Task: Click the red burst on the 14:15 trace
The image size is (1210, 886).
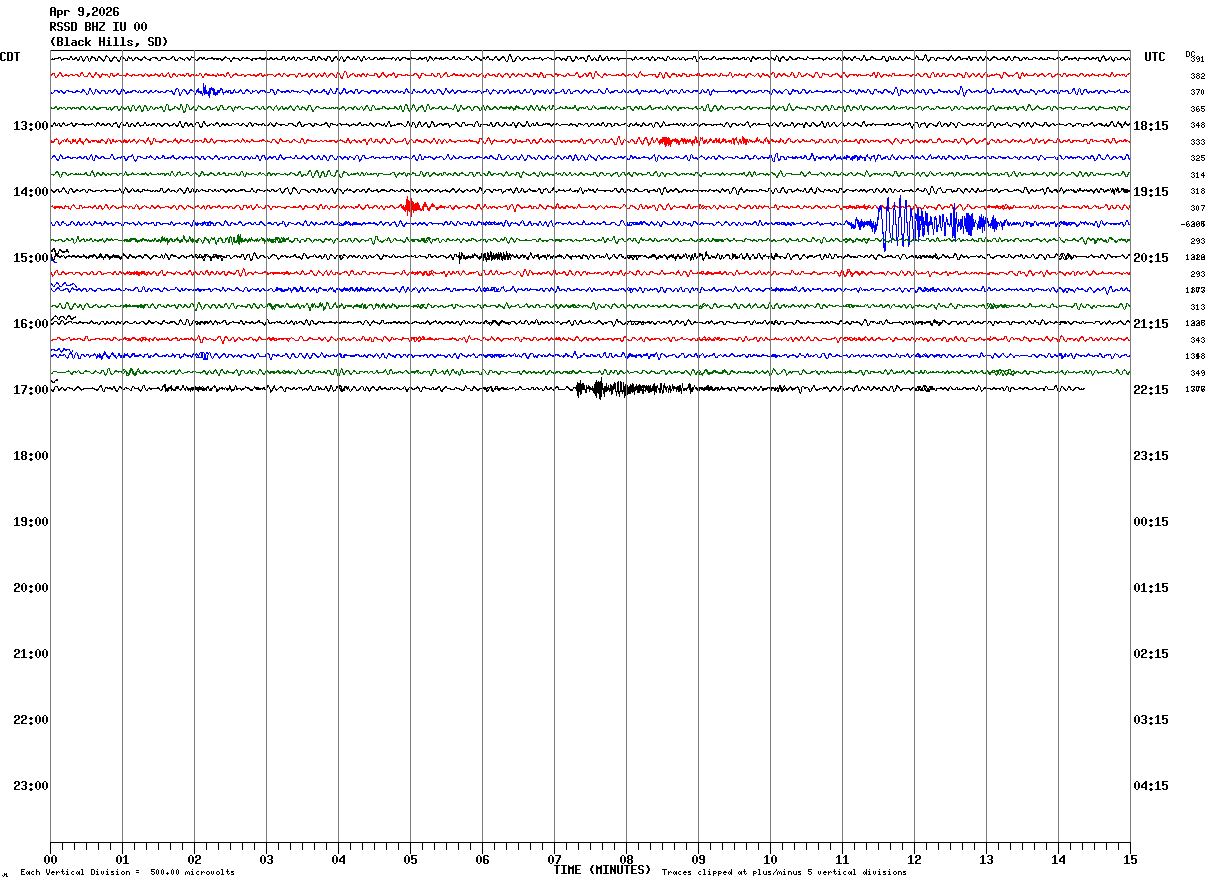Action: click(416, 206)
